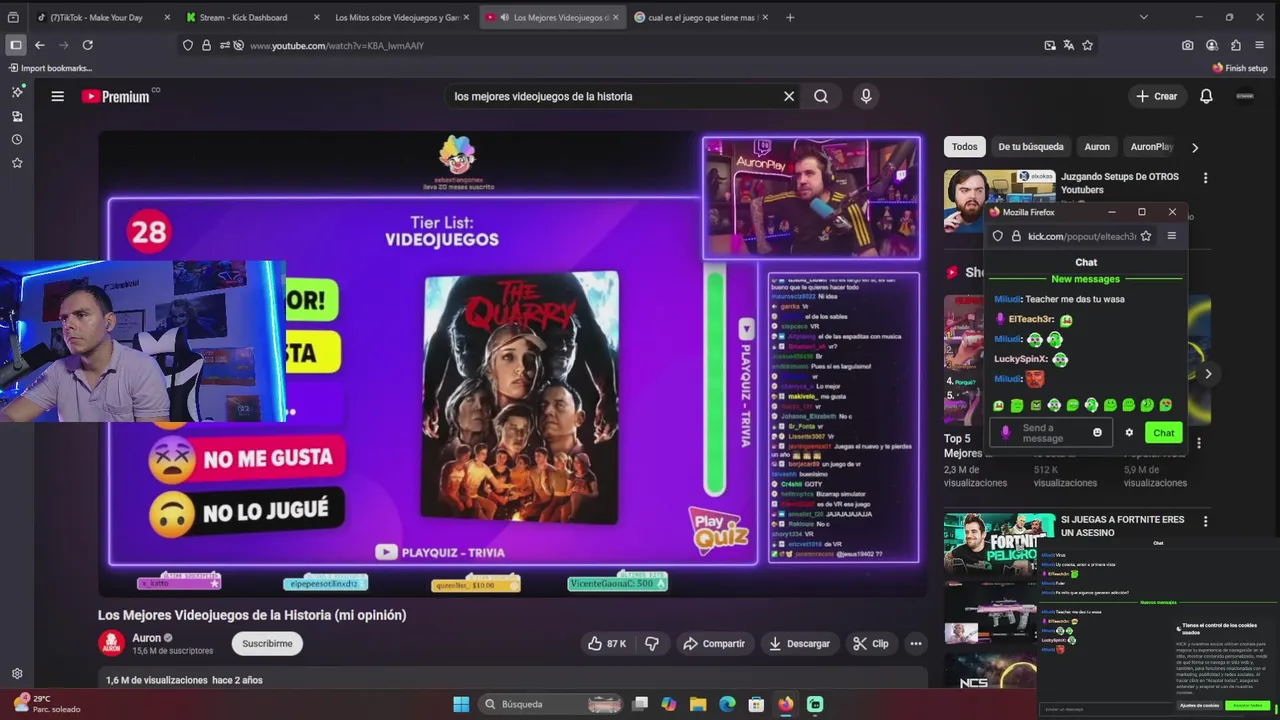The width and height of the screenshot is (1280, 720).
Task: Open File Explorer from the taskbar
Action: (698, 704)
